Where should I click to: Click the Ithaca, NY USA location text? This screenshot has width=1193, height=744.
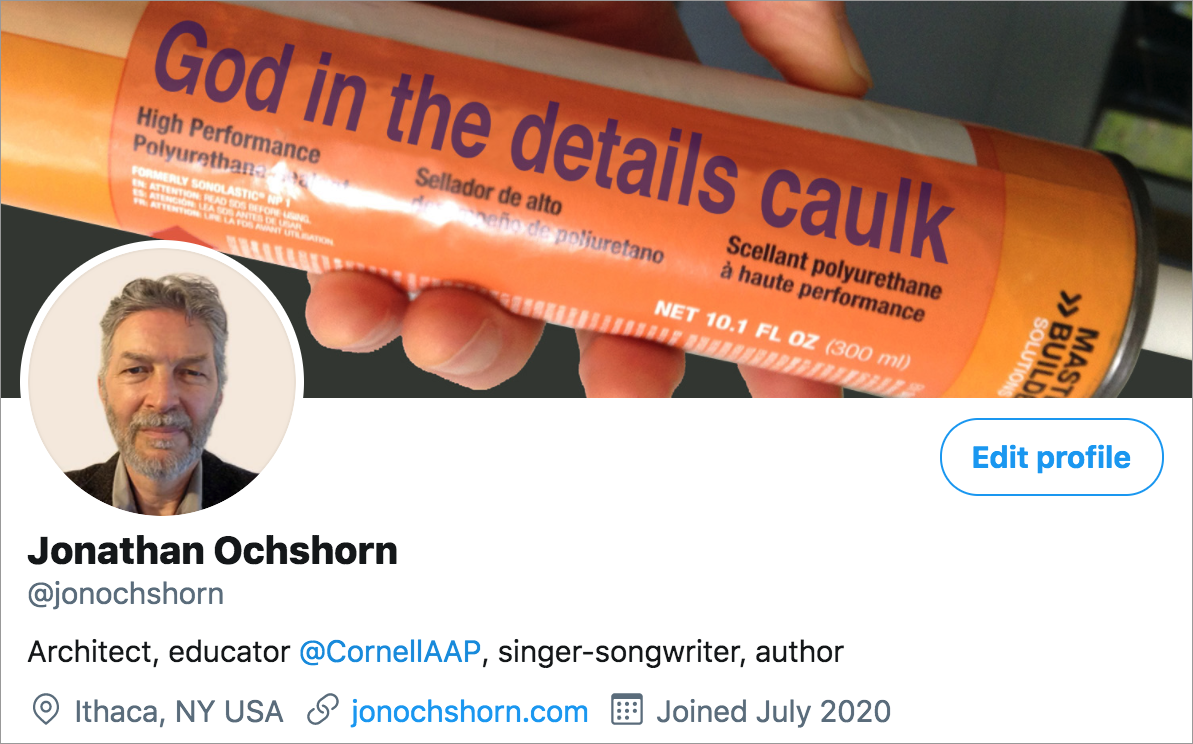point(179,712)
